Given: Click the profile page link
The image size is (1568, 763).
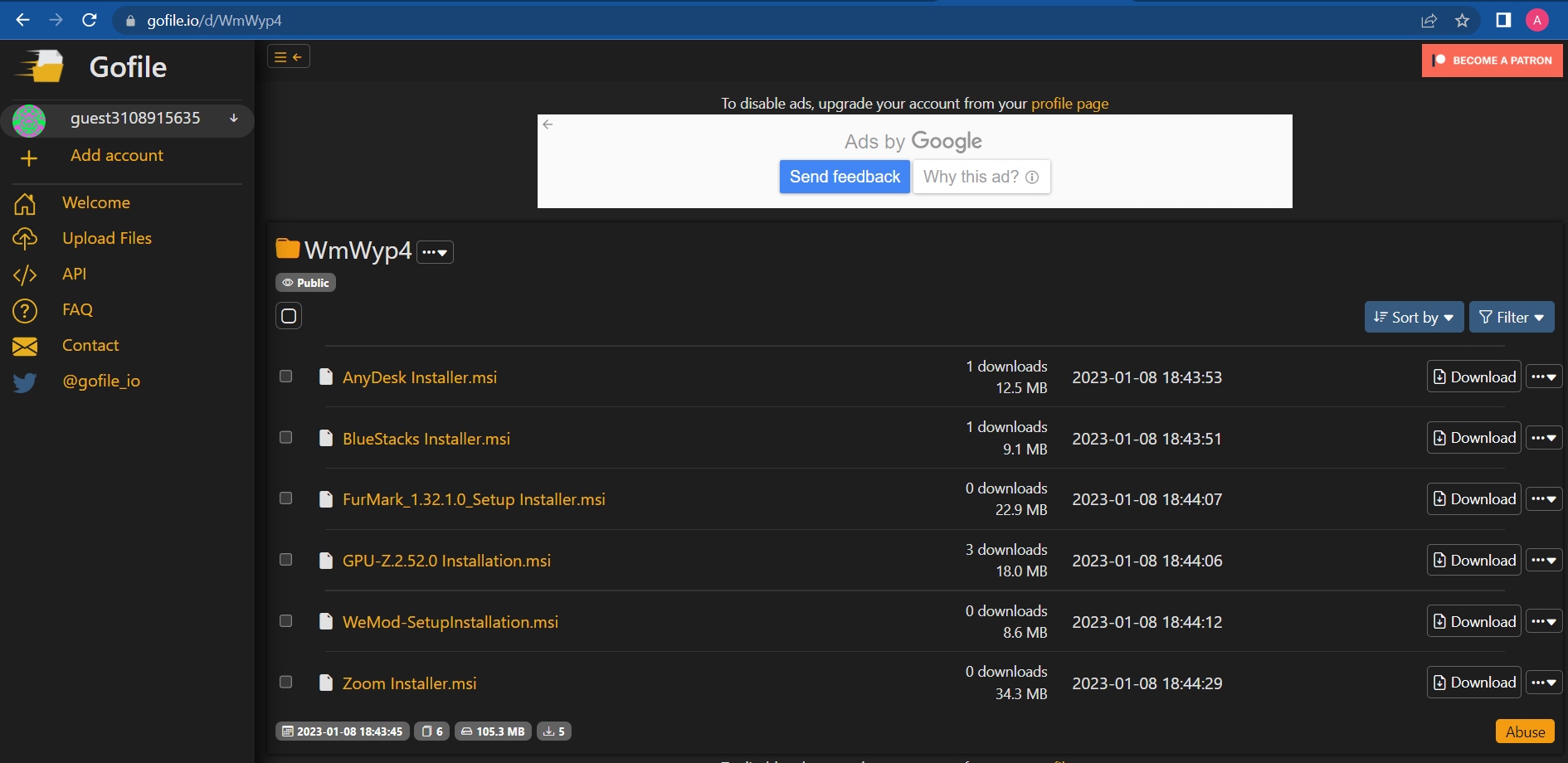Looking at the screenshot, I should (1069, 104).
